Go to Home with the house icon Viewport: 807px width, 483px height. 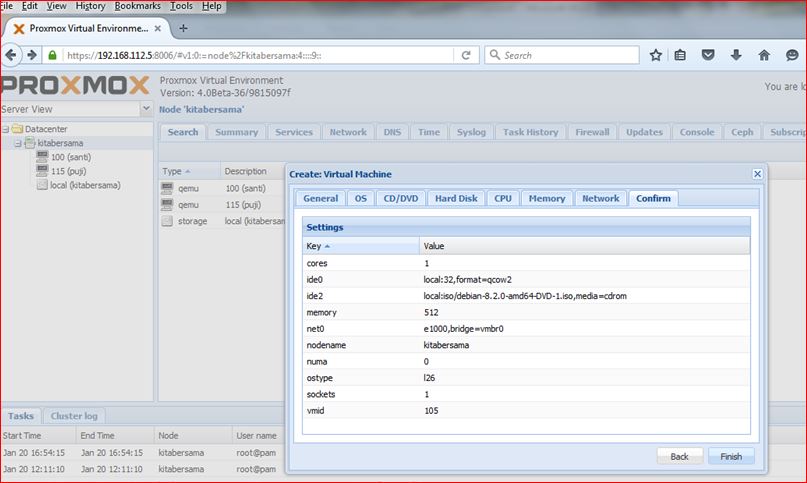pyautogui.click(x=764, y=55)
